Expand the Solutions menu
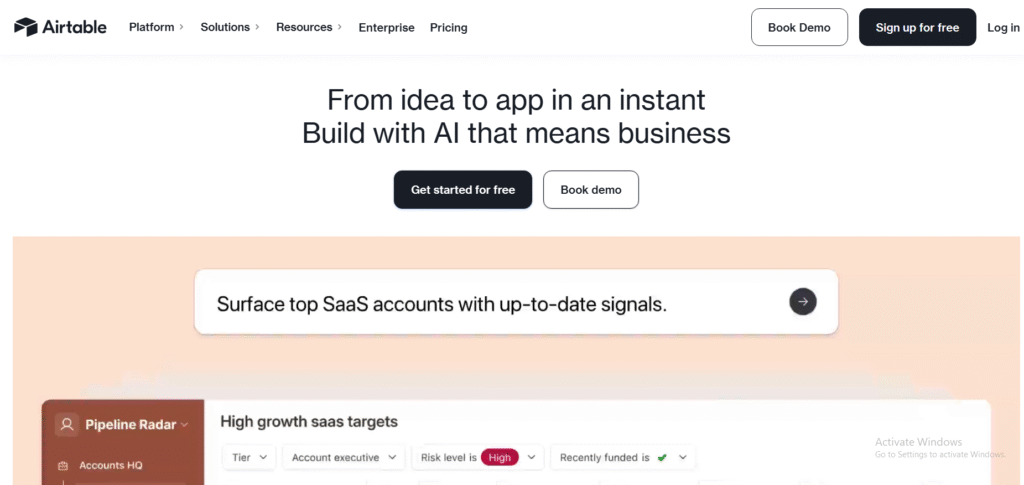 pos(229,27)
